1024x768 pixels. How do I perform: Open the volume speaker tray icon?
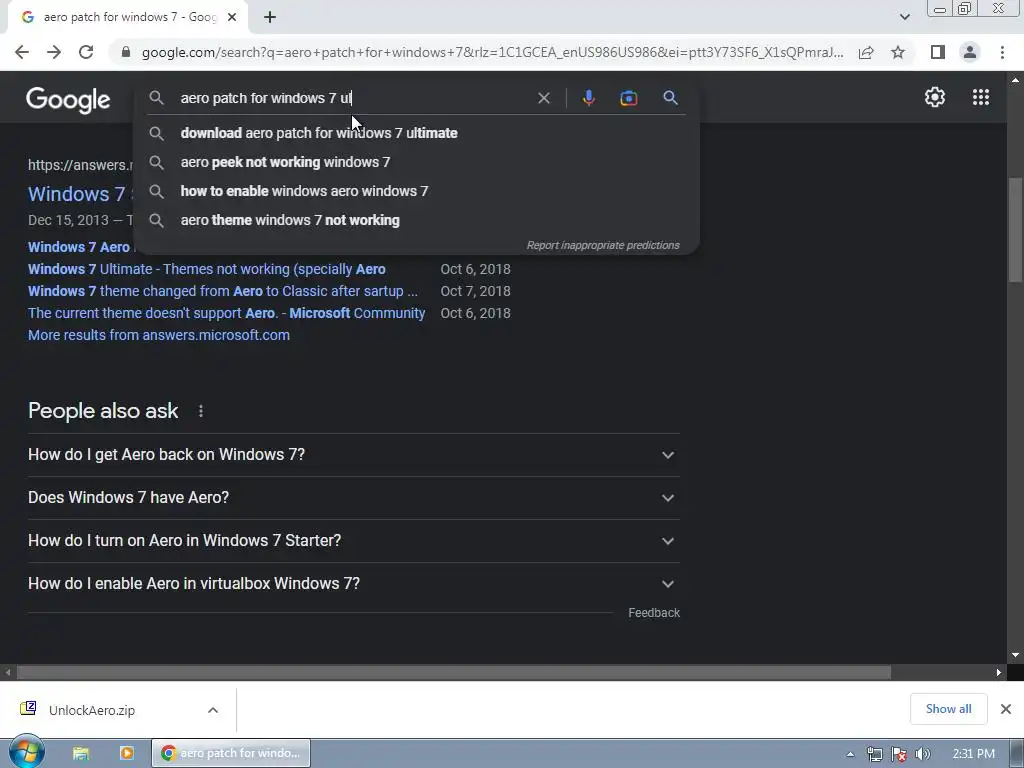pos(923,754)
